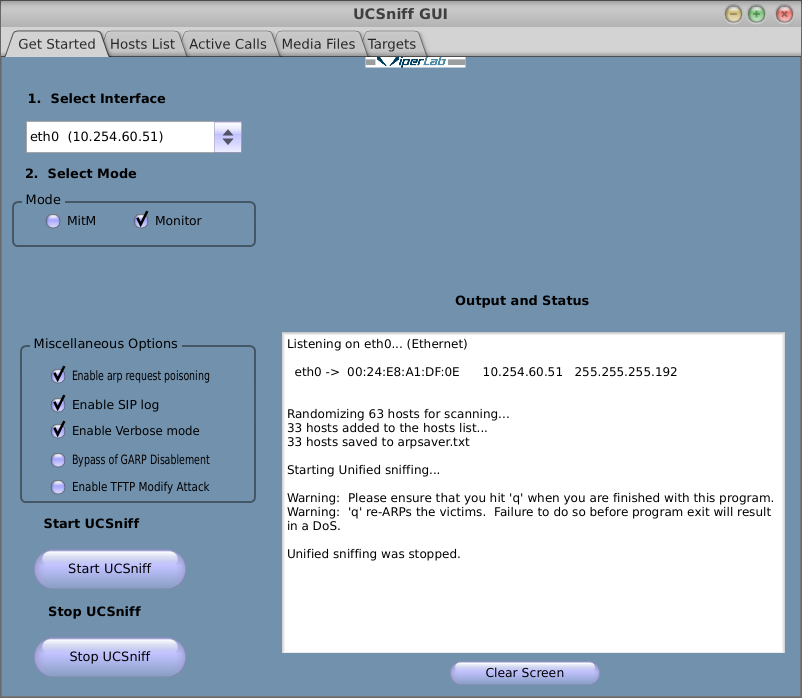Switch to the Hosts List tab
The height and width of the screenshot is (698, 802).
coord(142,44)
